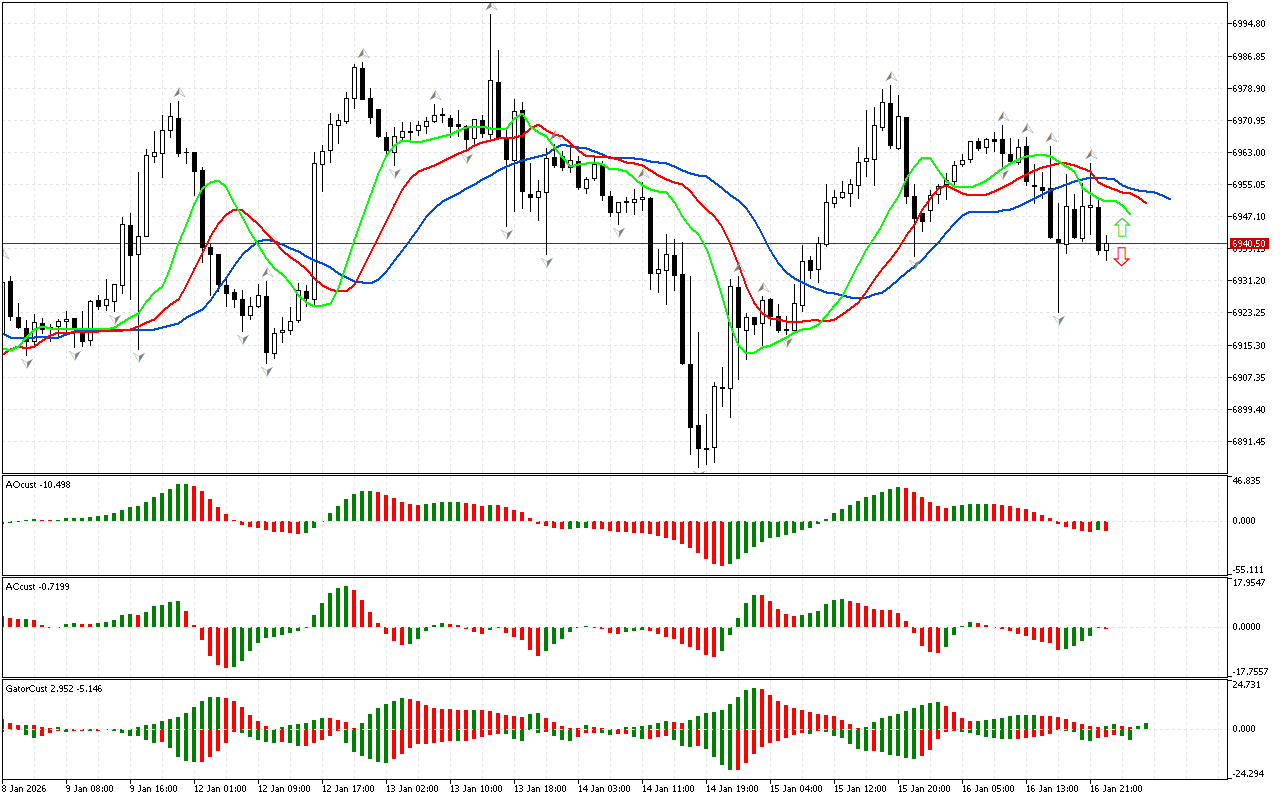
Task: Click the green up arrow beside the last candle
Action: coord(1122,227)
